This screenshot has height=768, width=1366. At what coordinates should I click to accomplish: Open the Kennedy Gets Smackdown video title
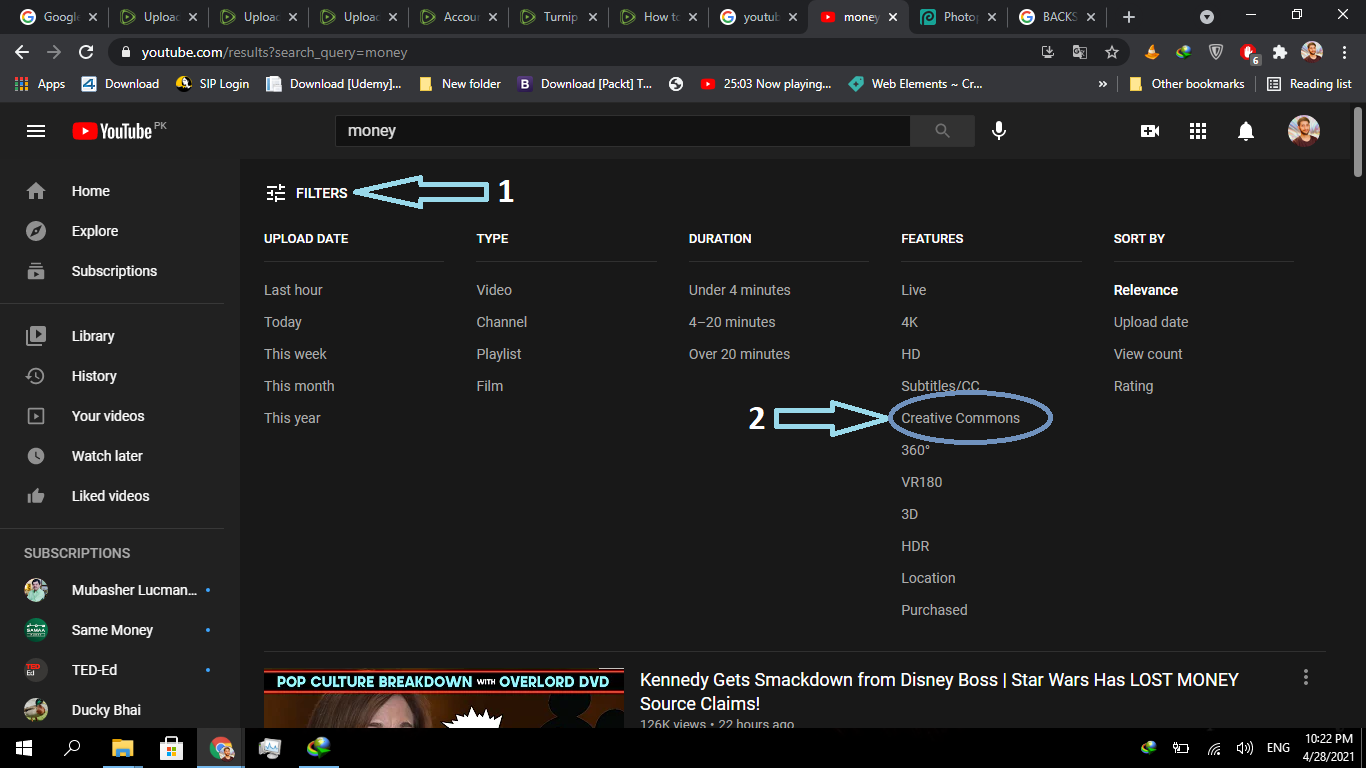coord(939,691)
